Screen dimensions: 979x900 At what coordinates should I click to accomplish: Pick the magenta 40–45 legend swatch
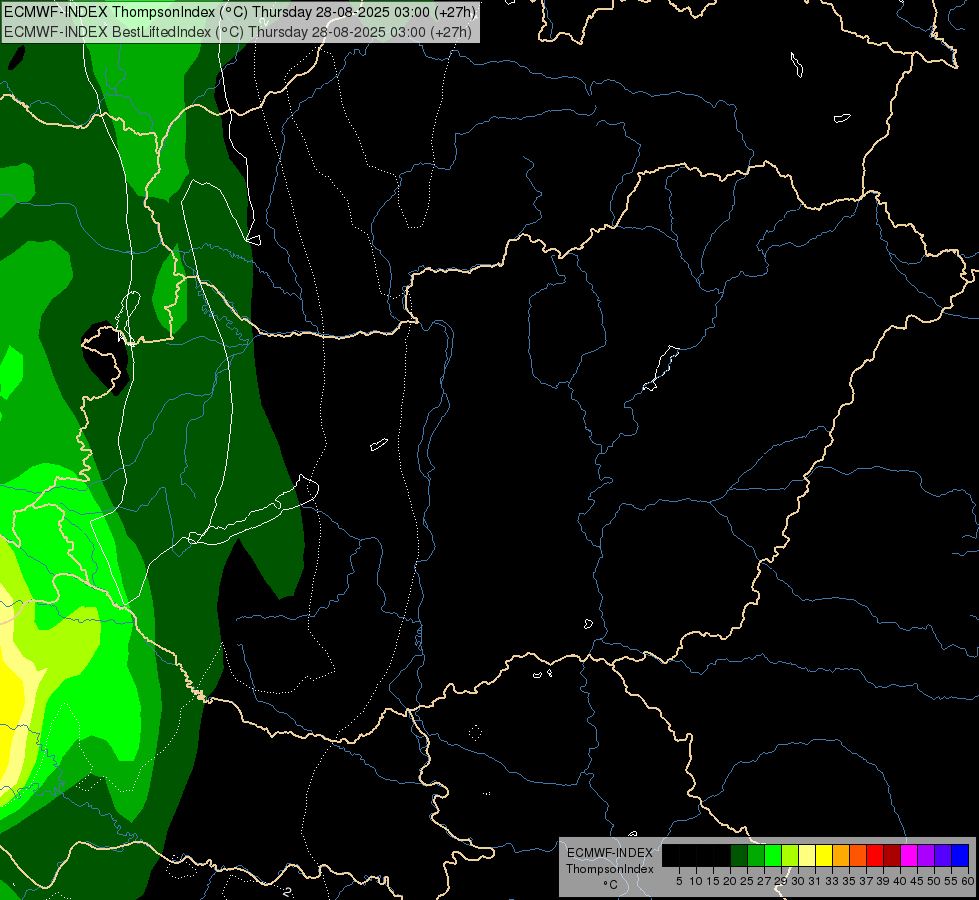909,855
